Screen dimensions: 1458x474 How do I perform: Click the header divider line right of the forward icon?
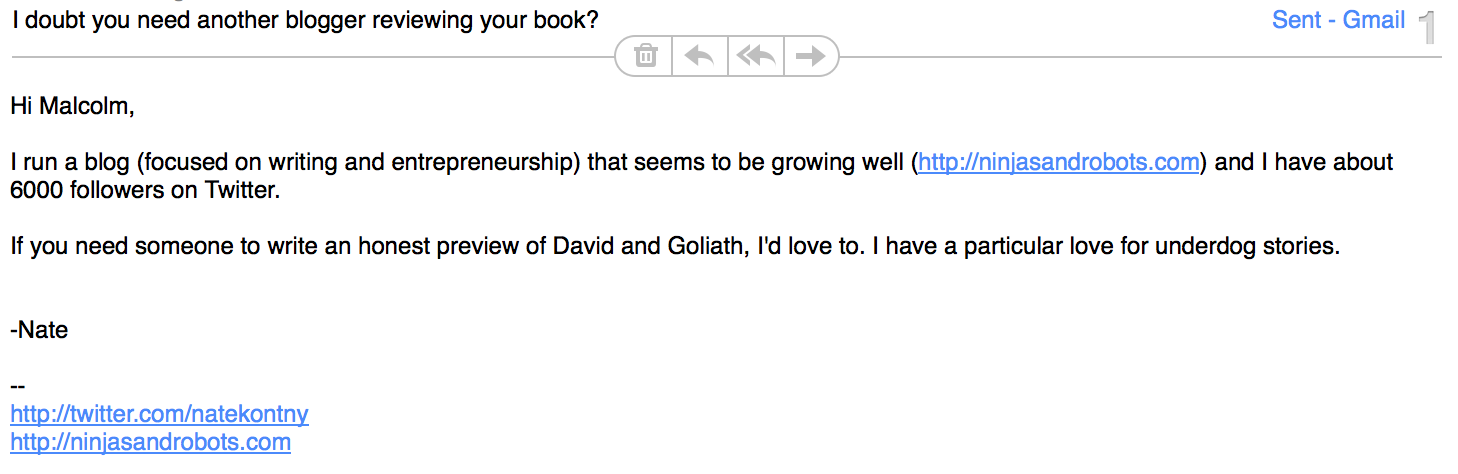pyautogui.click(x=1140, y=57)
